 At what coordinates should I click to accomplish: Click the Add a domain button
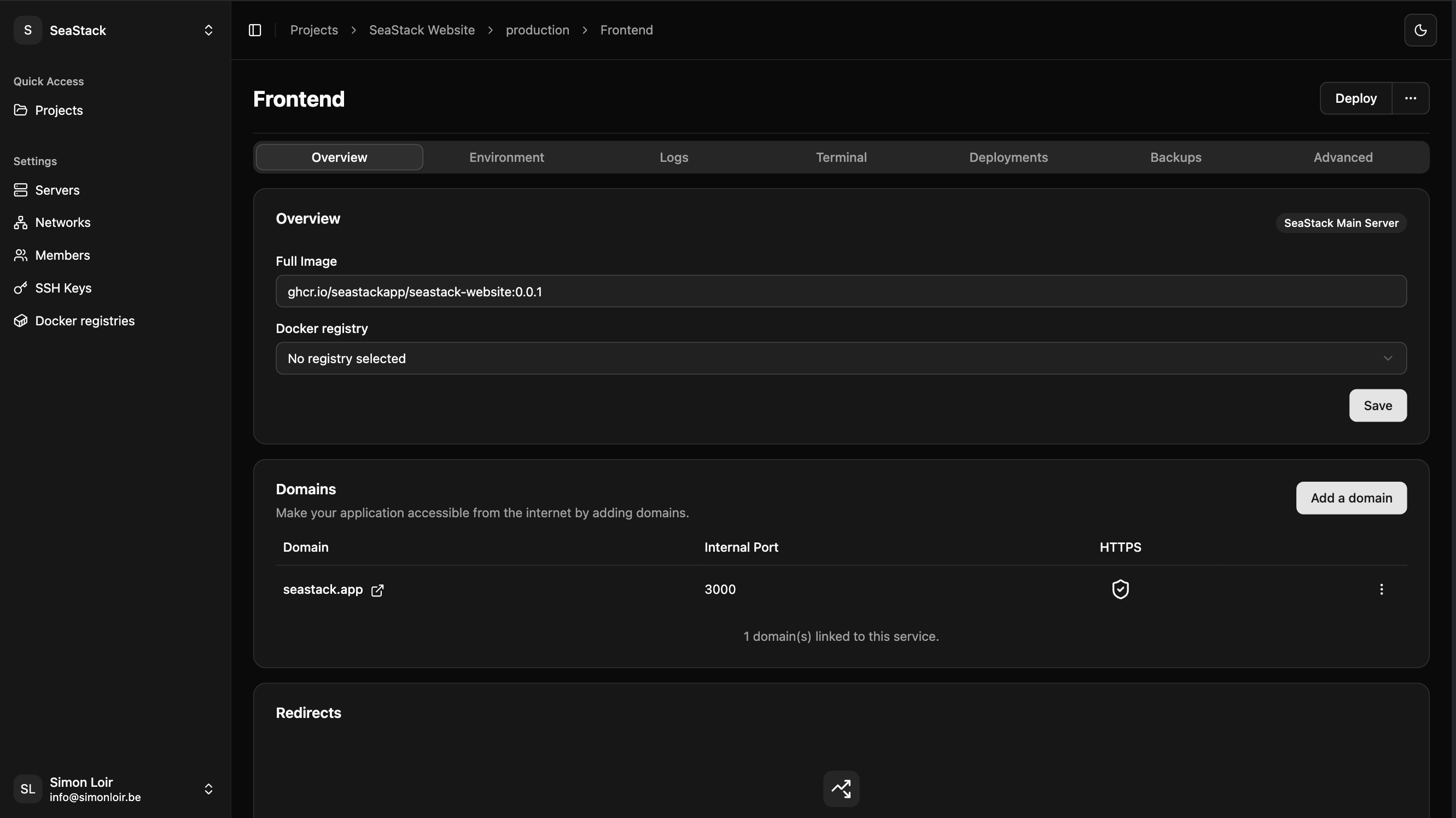(1351, 498)
